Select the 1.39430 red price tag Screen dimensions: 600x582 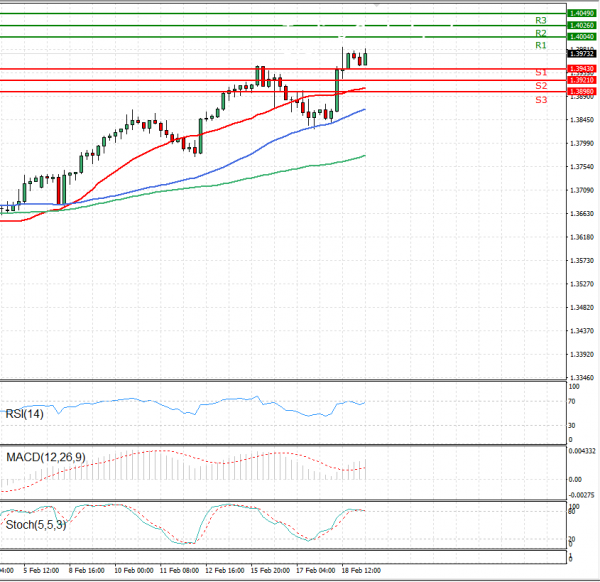(582, 69)
